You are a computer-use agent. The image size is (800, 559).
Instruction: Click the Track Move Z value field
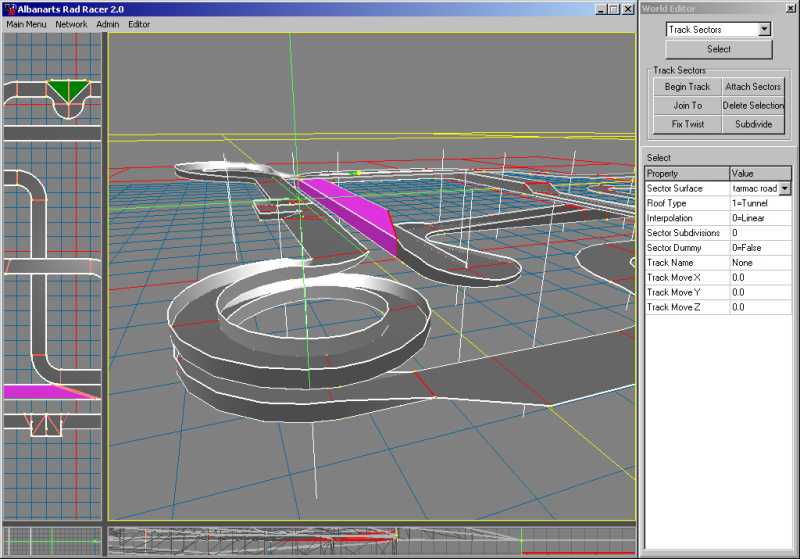click(760, 307)
